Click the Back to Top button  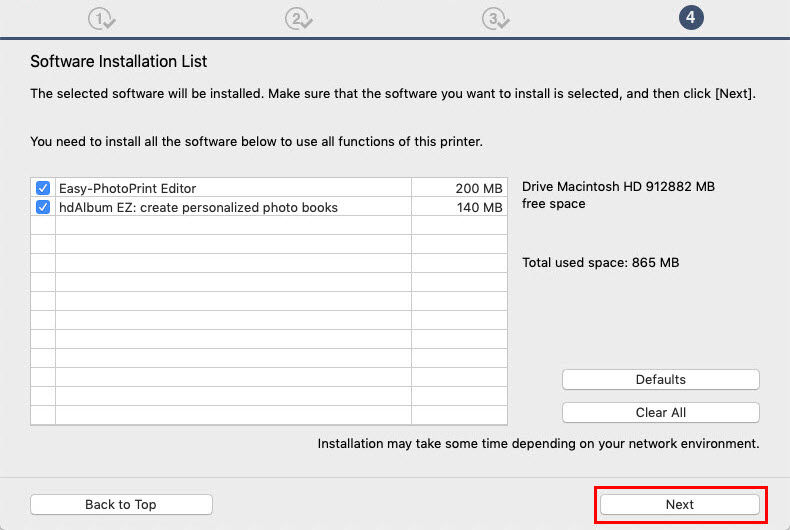[121, 504]
